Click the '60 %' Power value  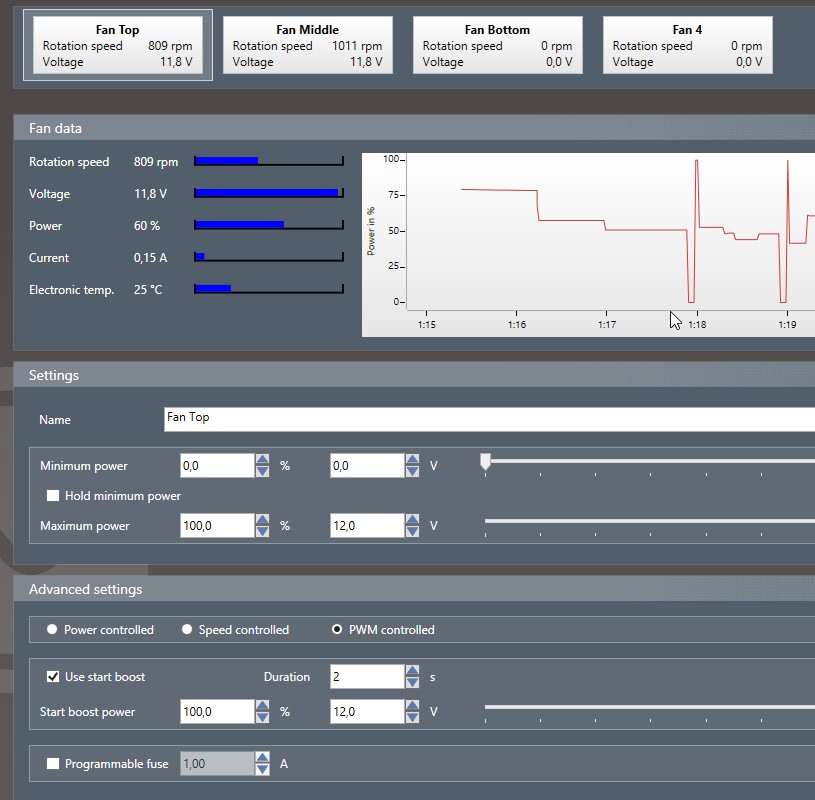point(147,226)
